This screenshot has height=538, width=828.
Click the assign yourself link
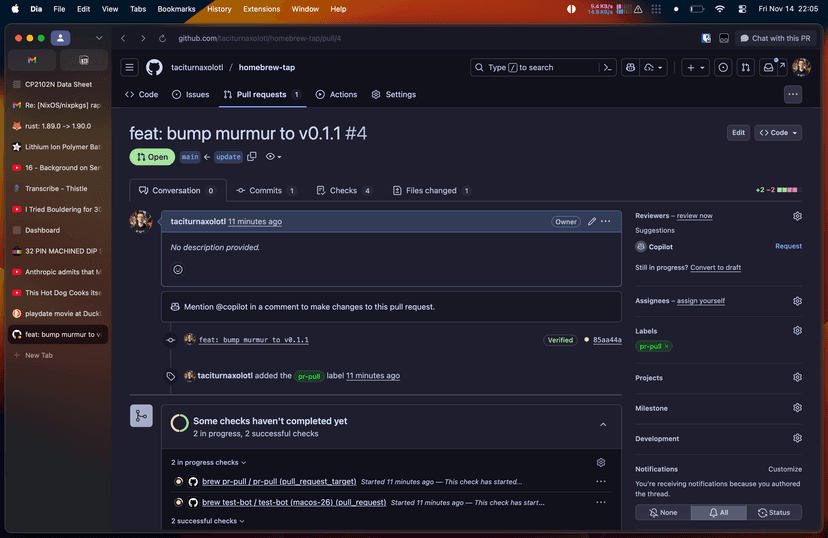click(x=701, y=301)
